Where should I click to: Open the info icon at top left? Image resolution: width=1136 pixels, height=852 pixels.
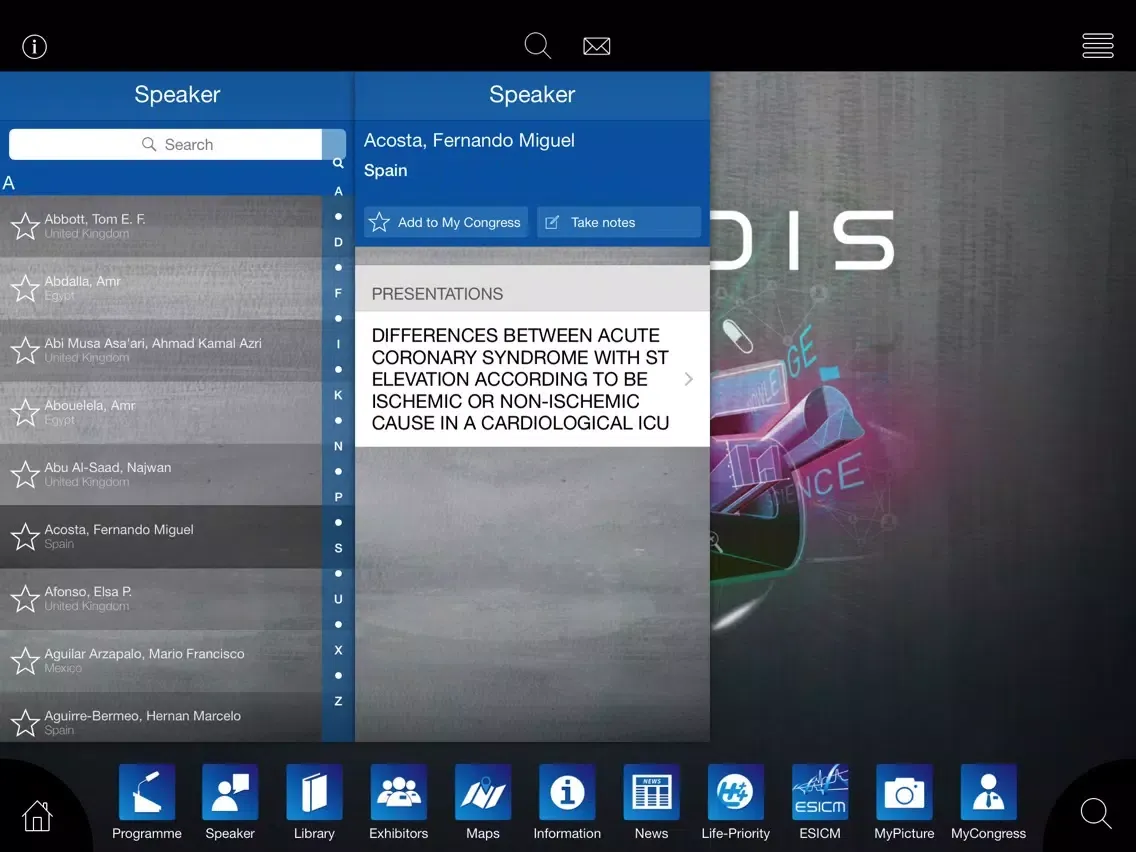pos(34,46)
